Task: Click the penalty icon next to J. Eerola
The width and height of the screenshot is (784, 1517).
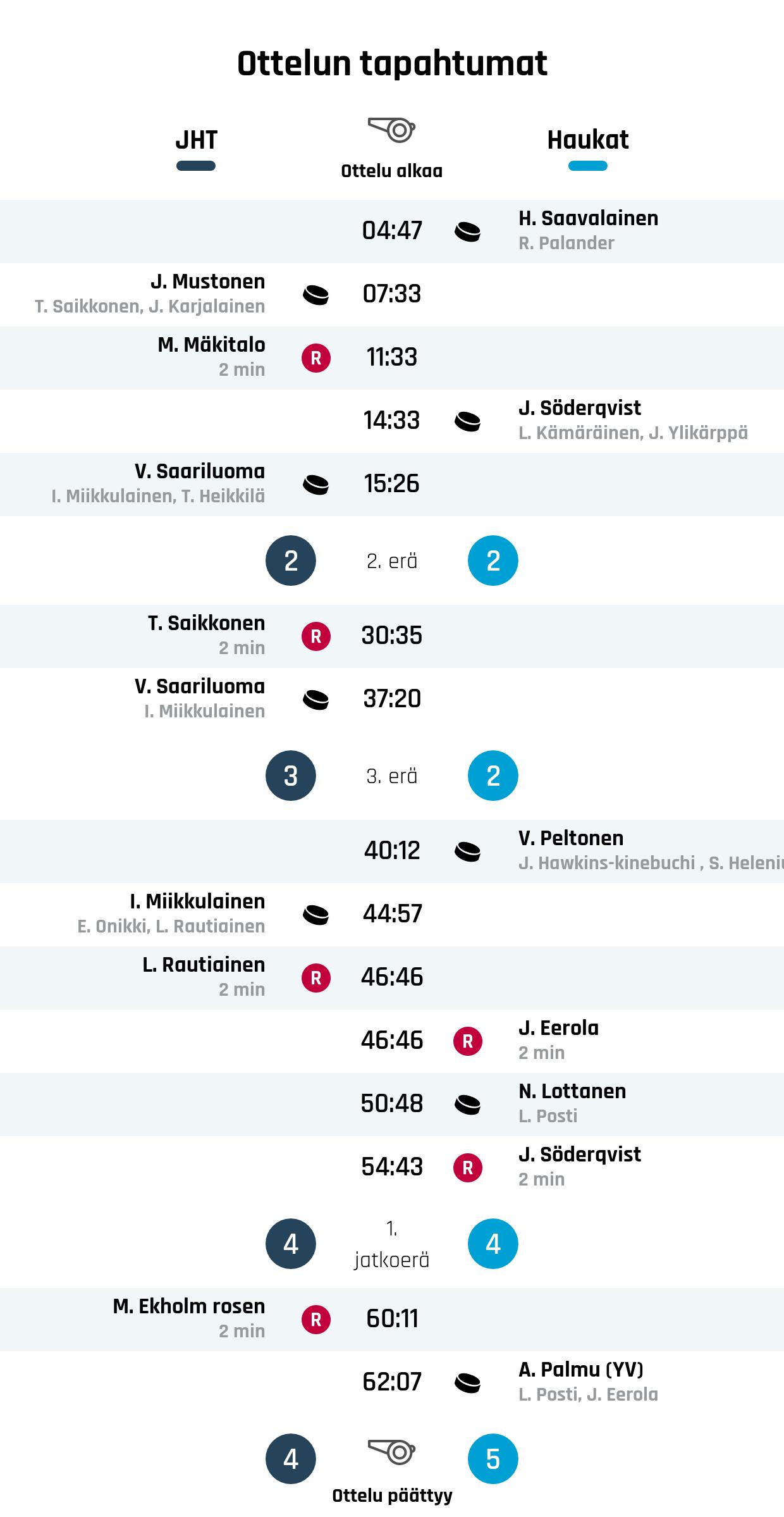Action: tap(468, 1041)
